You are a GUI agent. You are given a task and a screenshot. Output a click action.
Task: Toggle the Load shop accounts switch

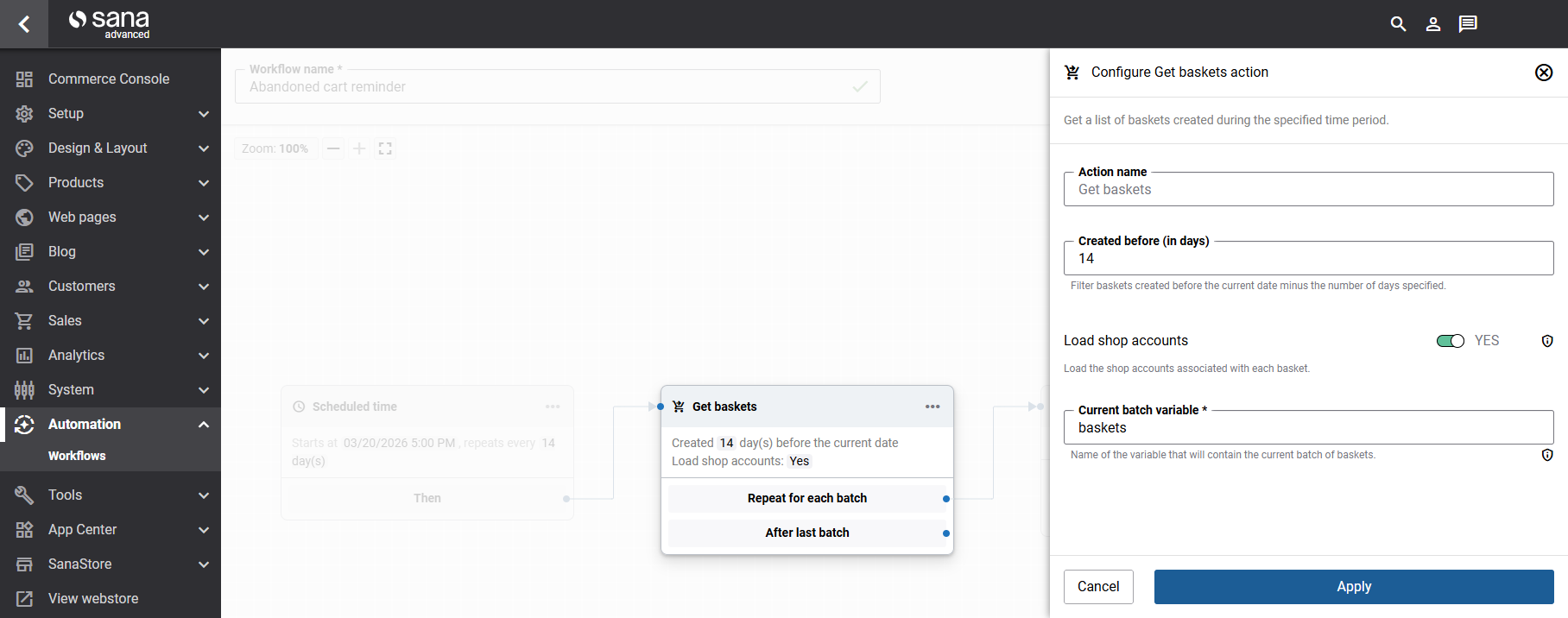[x=1450, y=341]
